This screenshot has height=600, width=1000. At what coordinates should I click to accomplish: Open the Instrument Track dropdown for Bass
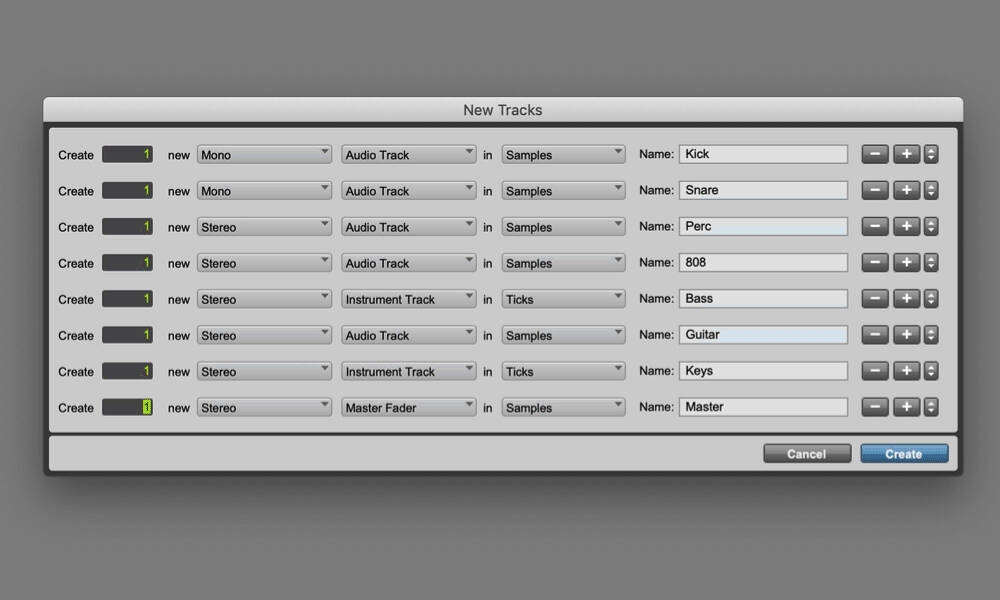pyautogui.click(x=408, y=299)
